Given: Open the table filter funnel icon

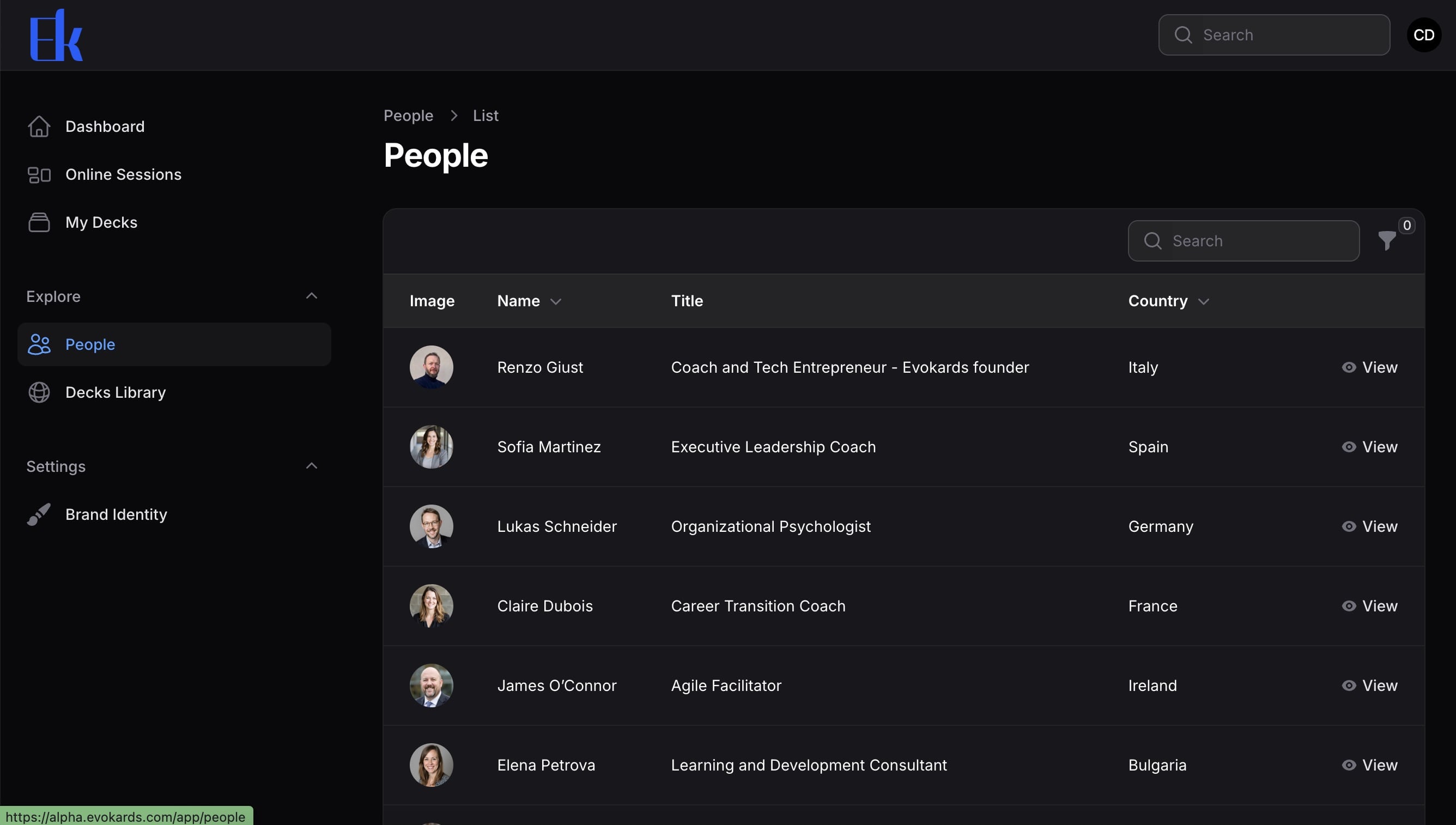Looking at the screenshot, I should pos(1386,241).
